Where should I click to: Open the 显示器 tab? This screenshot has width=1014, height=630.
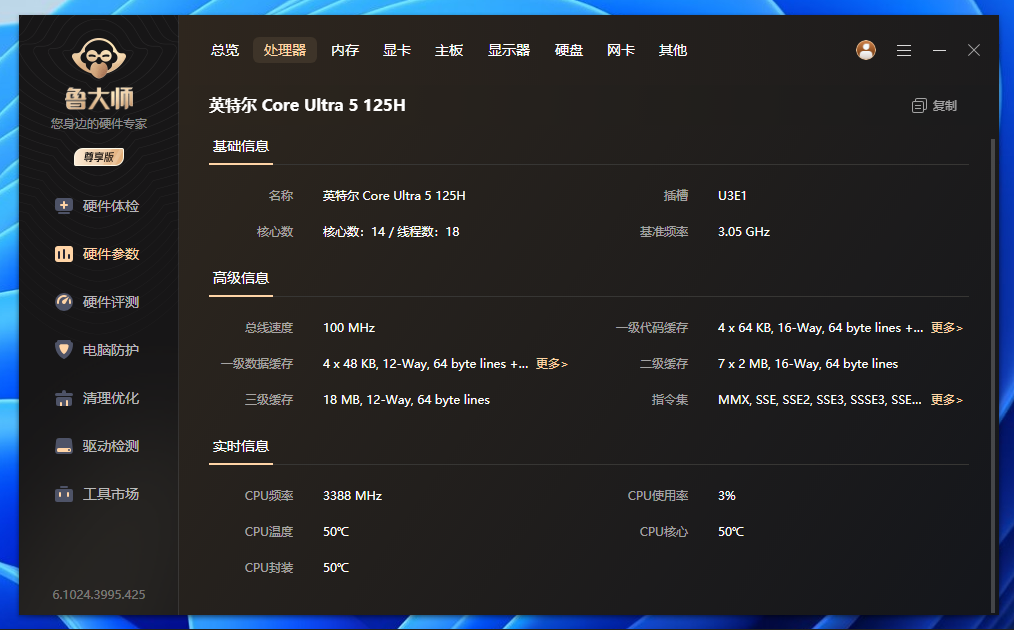coord(509,50)
